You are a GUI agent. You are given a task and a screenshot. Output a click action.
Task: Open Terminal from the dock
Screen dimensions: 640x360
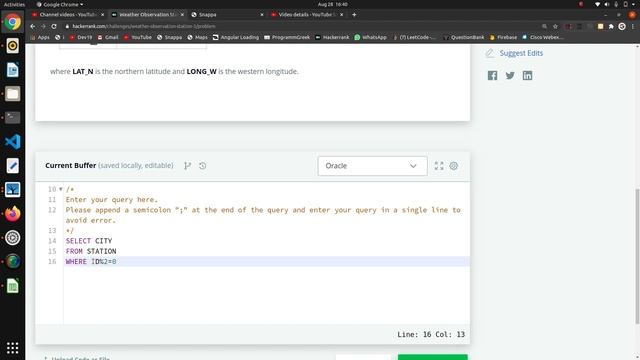point(12,118)
